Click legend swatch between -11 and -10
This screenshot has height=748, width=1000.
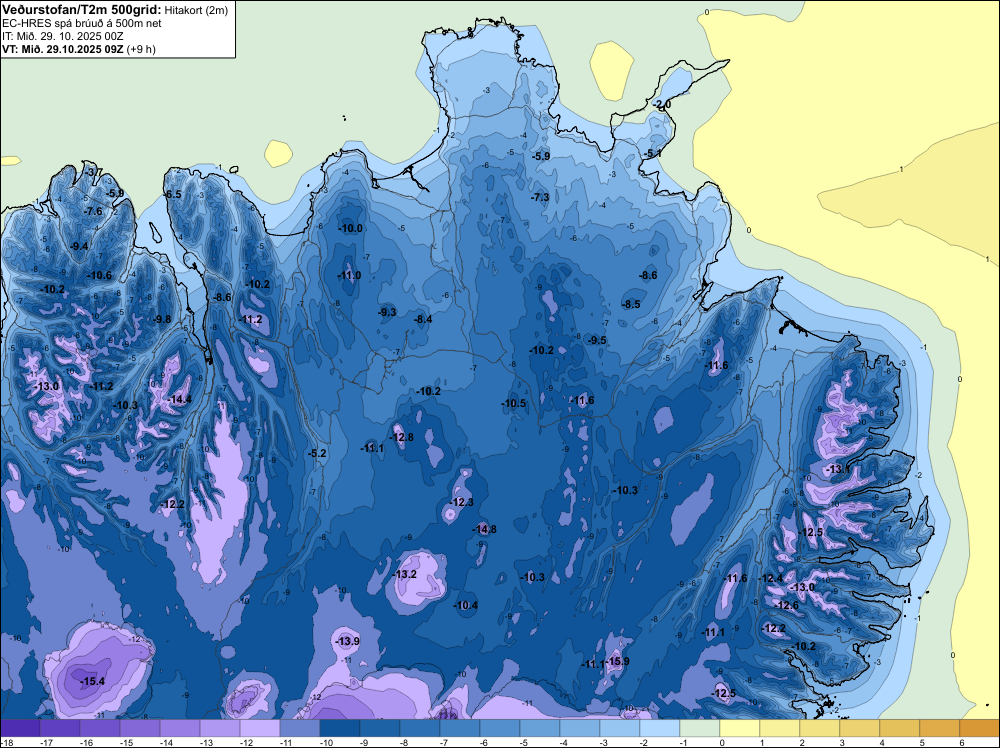[x=300, y=728]
